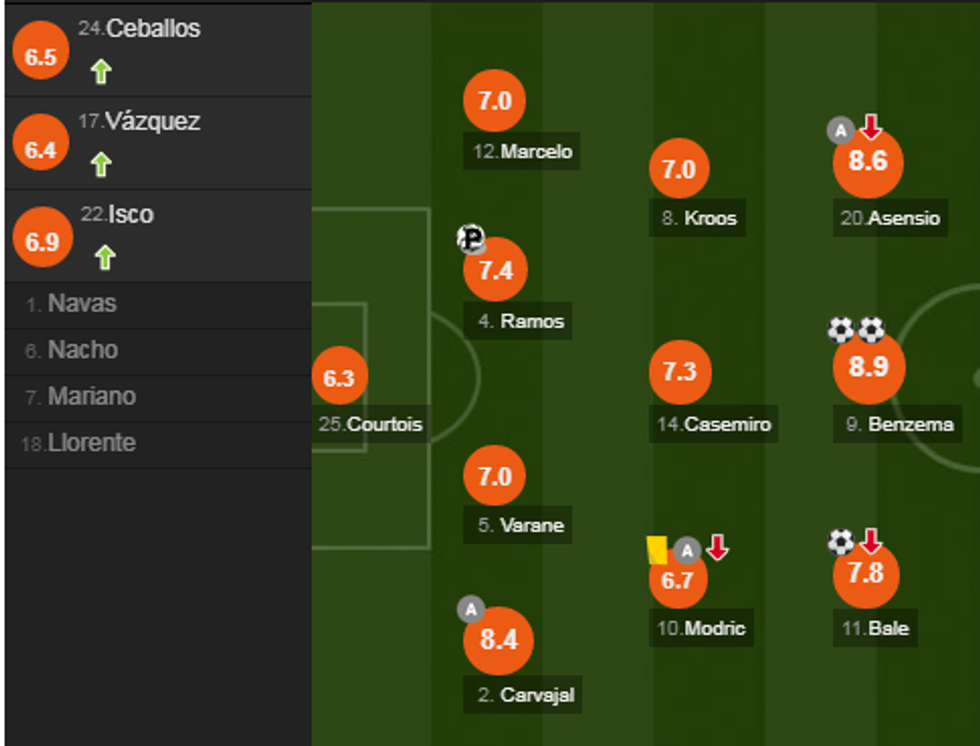Click Isco's green substituted-on arrow
The width and height of the screenshot is (980, 746).
click(x=105, y=258)
